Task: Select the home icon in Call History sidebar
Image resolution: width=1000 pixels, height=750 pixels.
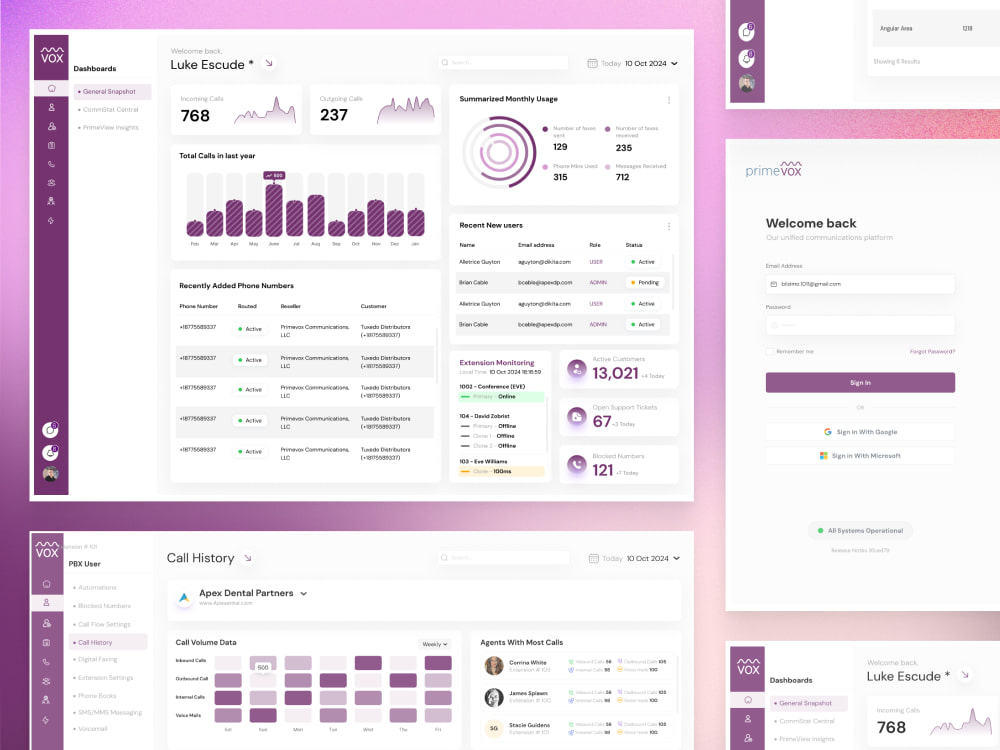Action: point(47,584)
